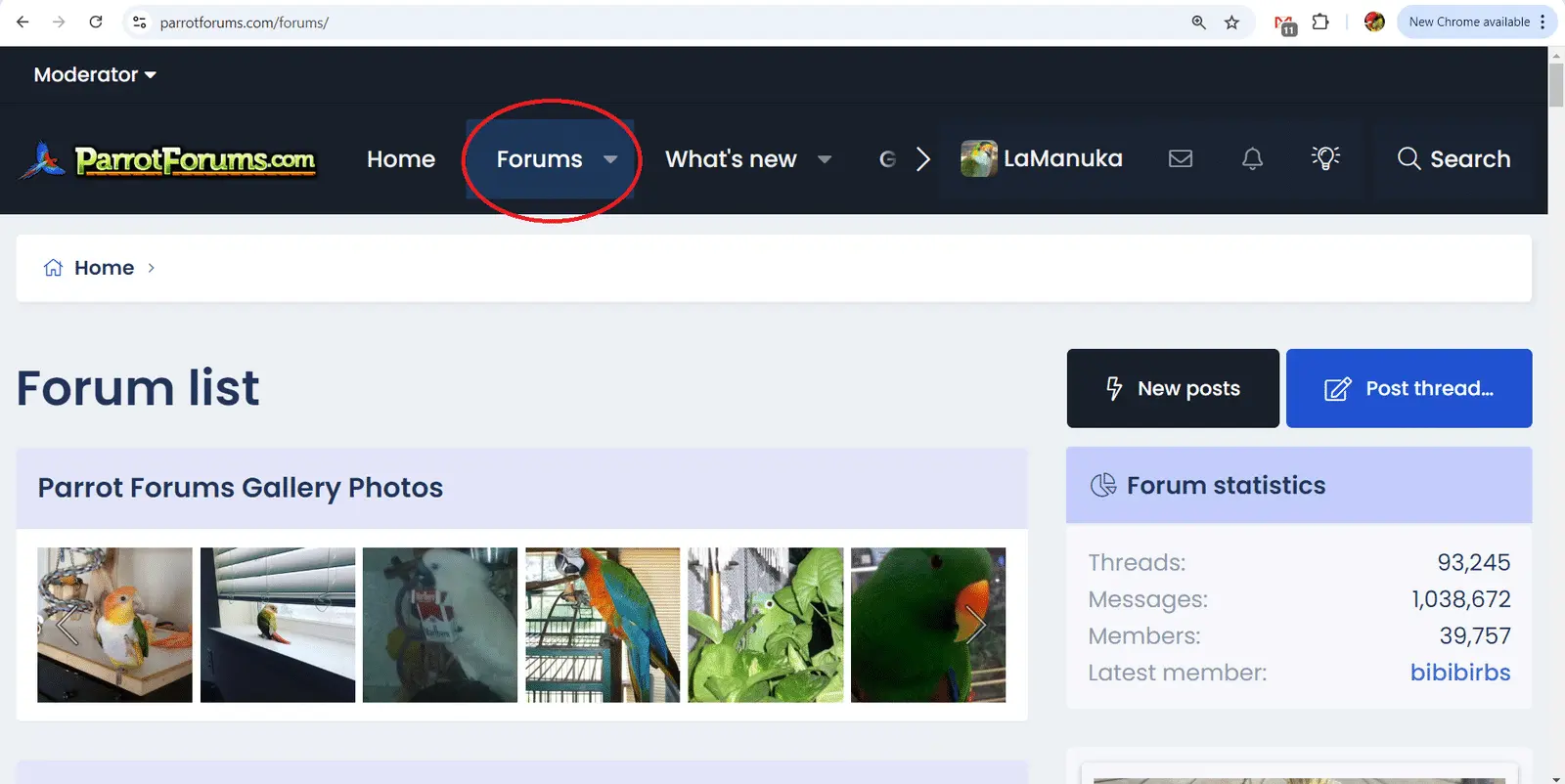
Task: Click the alerts bell icon
Action: [x=1252, y=158]
